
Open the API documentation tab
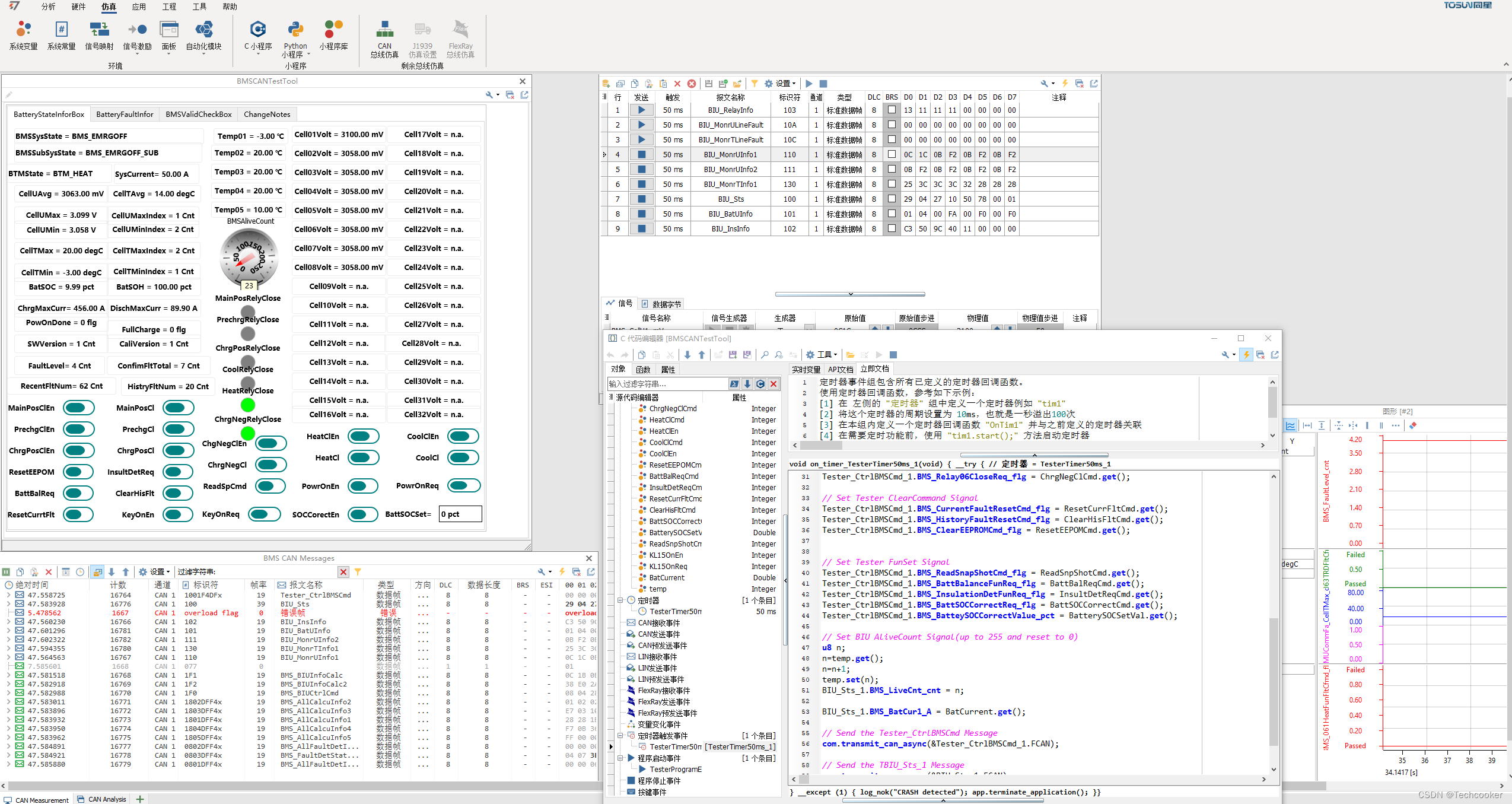[x=840, y=369]
